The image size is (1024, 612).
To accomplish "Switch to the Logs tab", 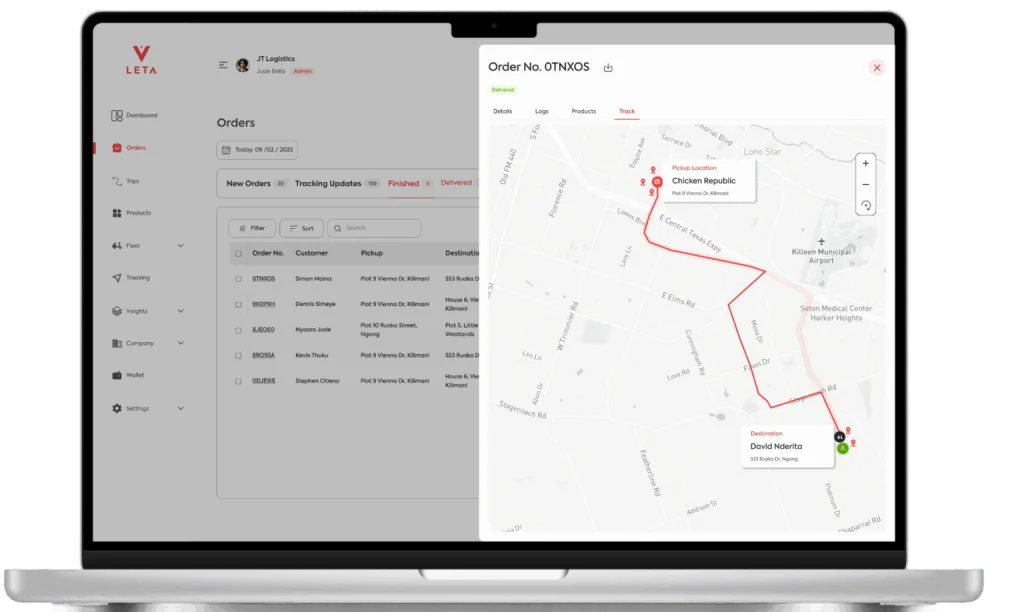I will [x=541, y=111].
